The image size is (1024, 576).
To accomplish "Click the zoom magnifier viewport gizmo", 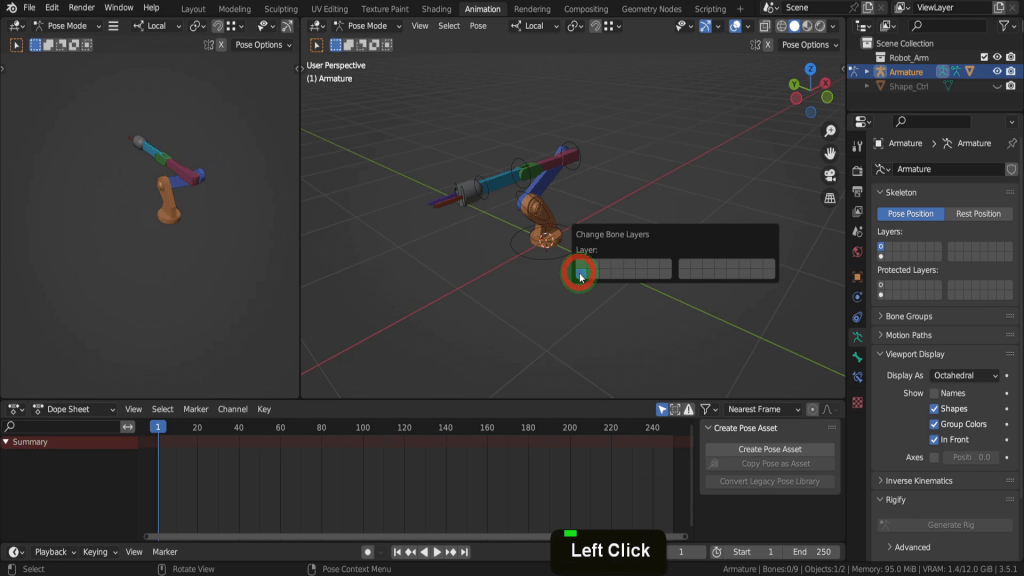I will point(830,132).
